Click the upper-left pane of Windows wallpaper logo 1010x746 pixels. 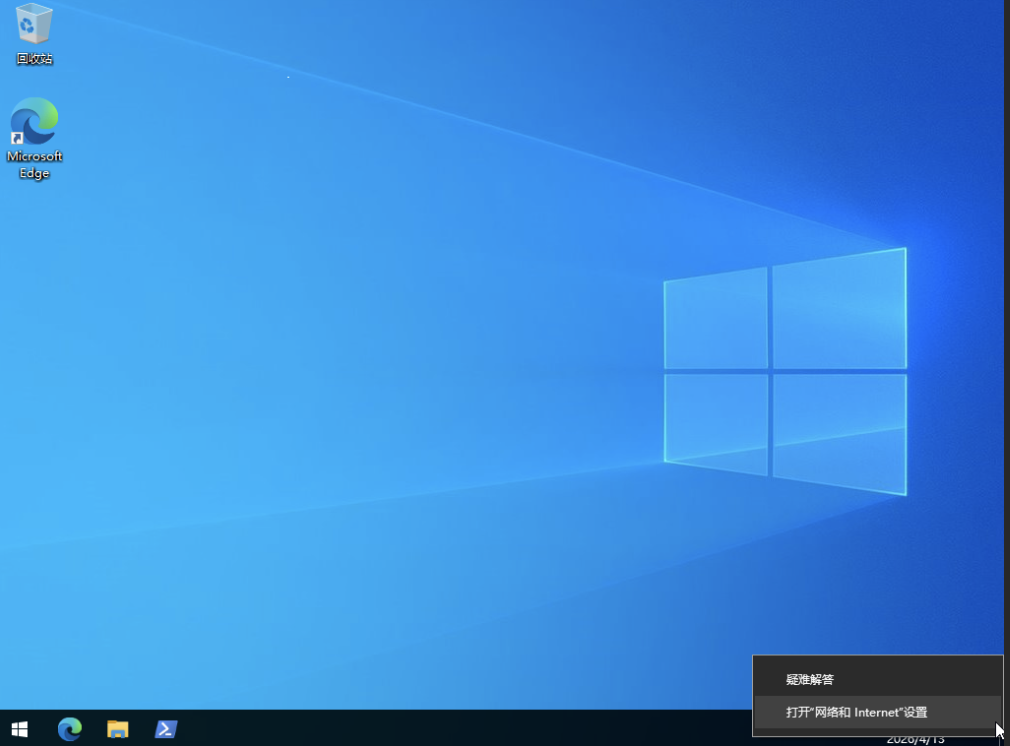(717, 320)
